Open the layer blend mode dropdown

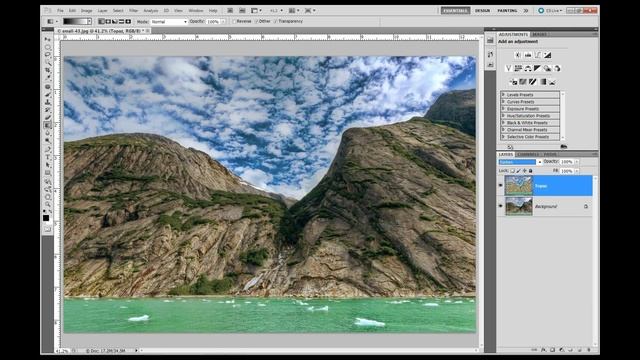(x=520, y=162)
